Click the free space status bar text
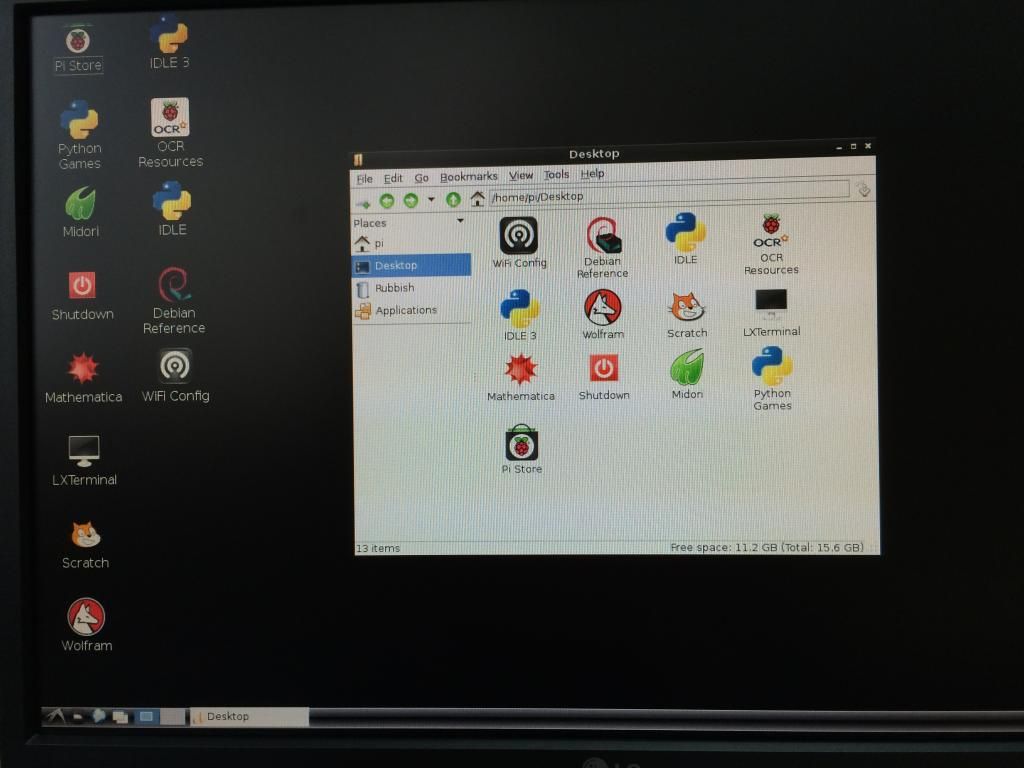Screen dimensions: 1024x768 [767, 547]
